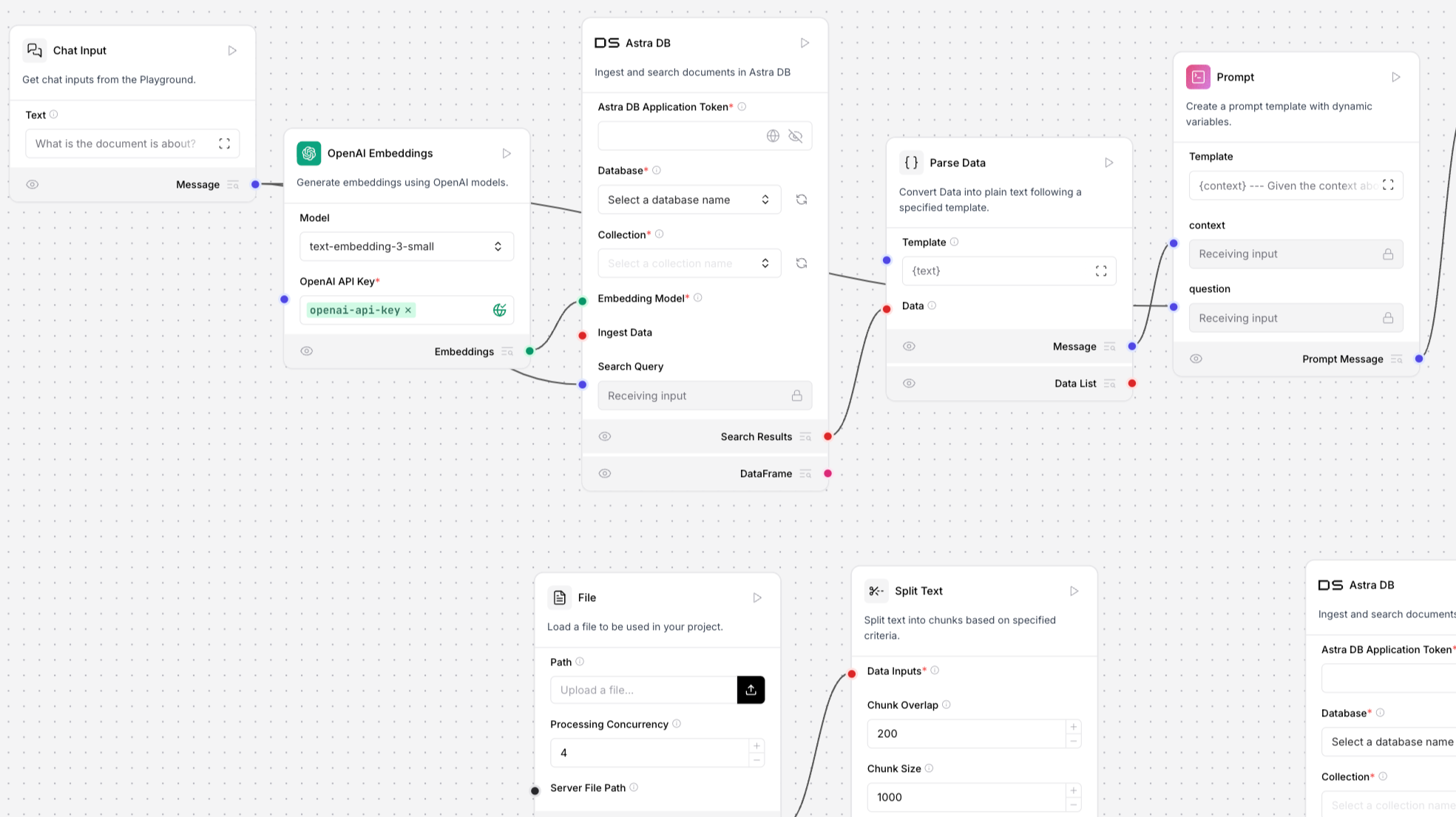The height and width of the screenshot is (817, 1456).
Task: Refresh the database list in Astra DB node
Action: pos(802,199)
